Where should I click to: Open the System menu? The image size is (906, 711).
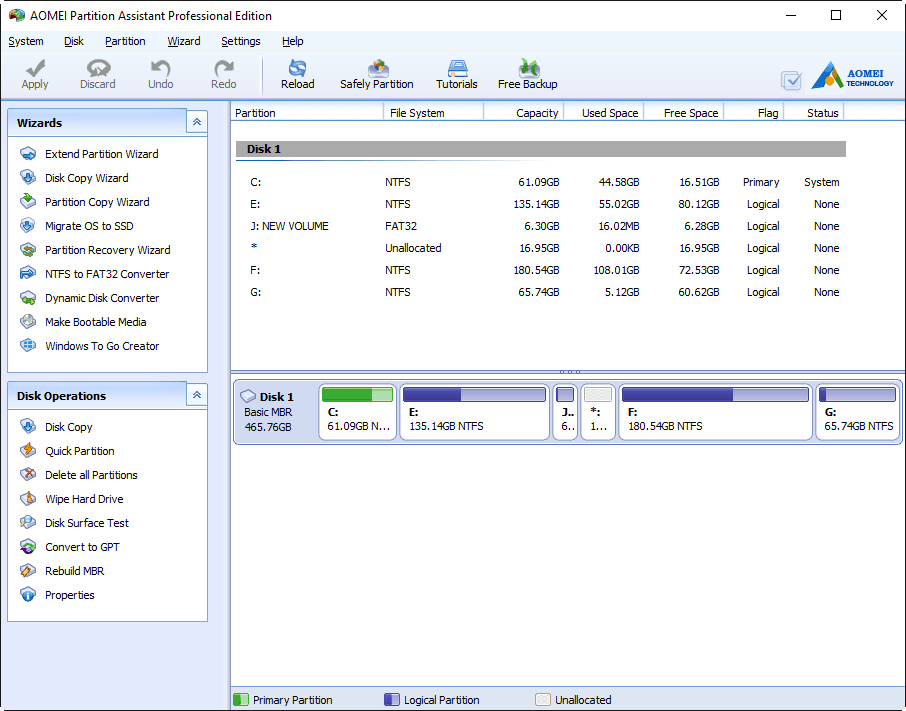[26, 41]
